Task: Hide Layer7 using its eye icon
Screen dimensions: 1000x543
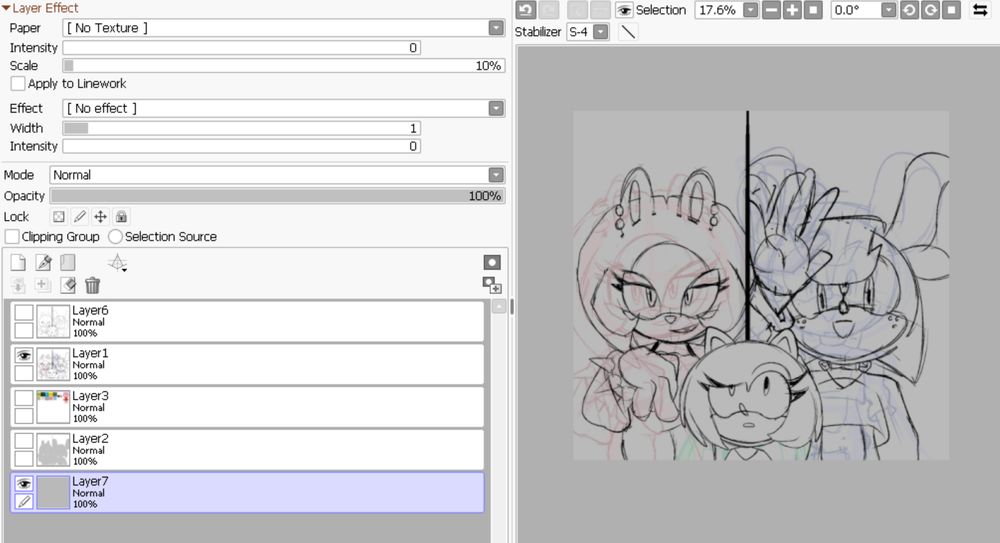Action: (24, 484)
